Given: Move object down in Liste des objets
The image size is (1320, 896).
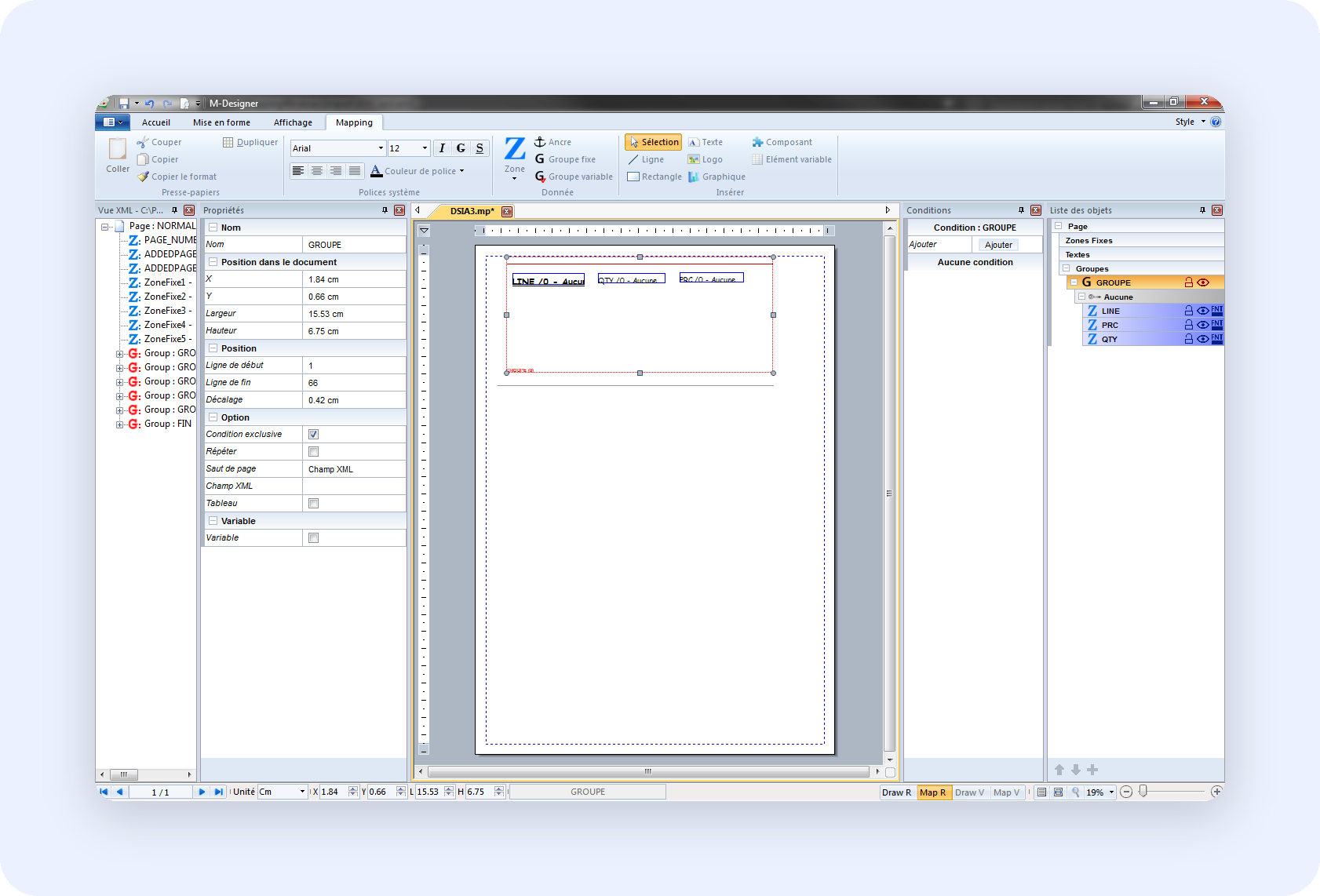Looking at the screenshot, I should point(1076,770).
